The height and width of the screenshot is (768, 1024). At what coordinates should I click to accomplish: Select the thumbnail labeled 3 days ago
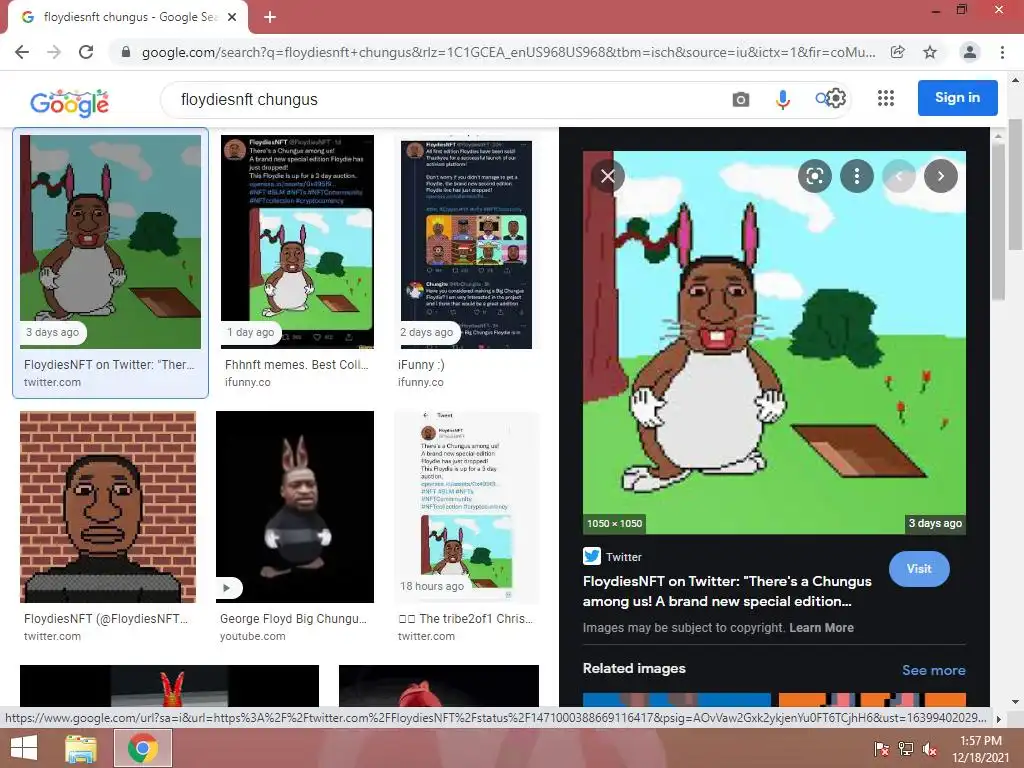[110, 241]
